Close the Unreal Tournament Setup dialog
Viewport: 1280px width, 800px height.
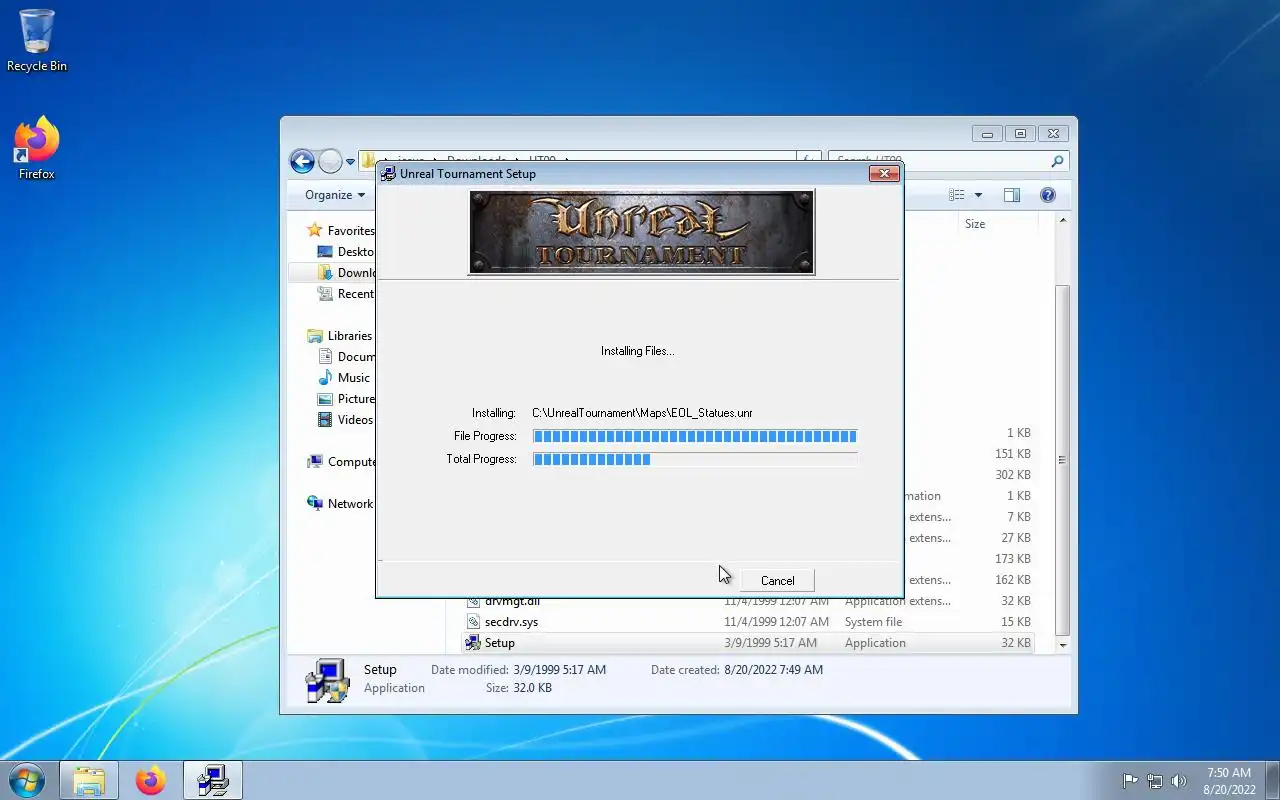pyautogui.click(x=883, y=174)
